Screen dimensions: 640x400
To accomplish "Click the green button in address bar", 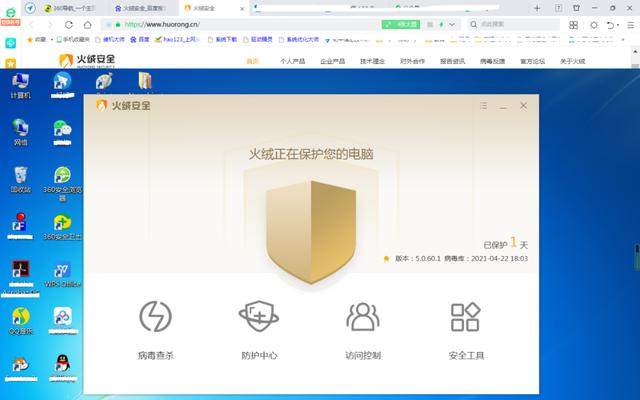I will click(x=401, y=24).
